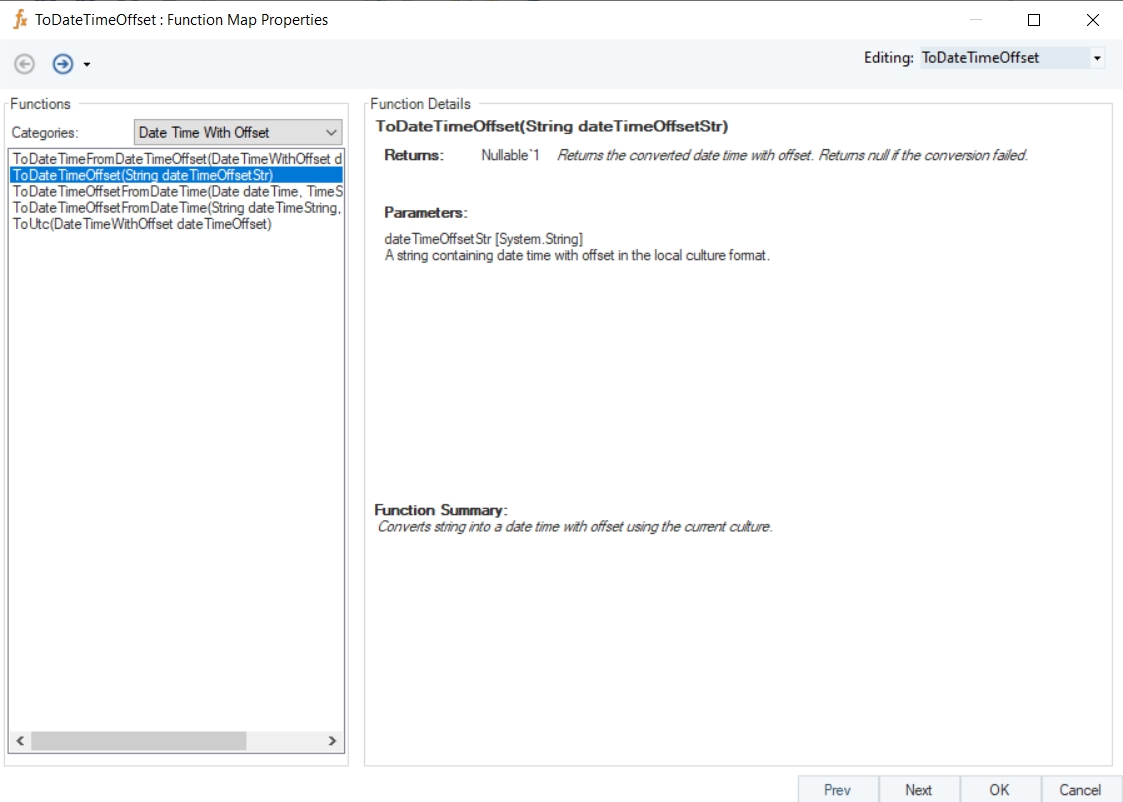Select ToDateTimeFromDateTimeOffset function in list

[177, 158]
